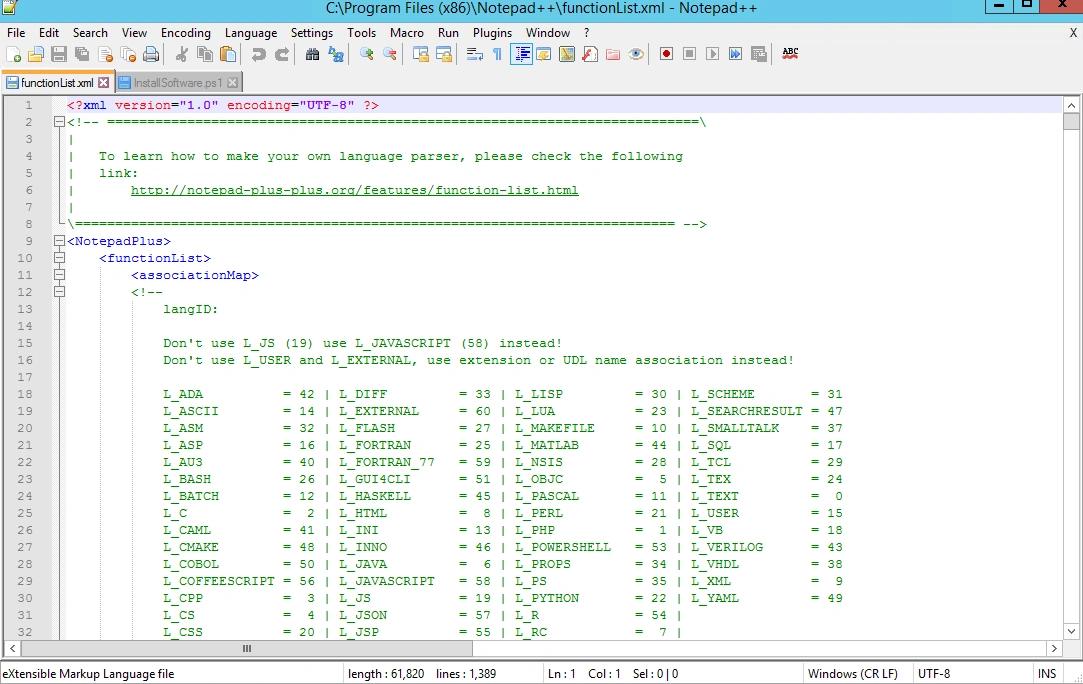The width and height of the screenshot is (1083, 684).
Task: Click the macro Playback triangle icon
Action: tap(712, 54)
